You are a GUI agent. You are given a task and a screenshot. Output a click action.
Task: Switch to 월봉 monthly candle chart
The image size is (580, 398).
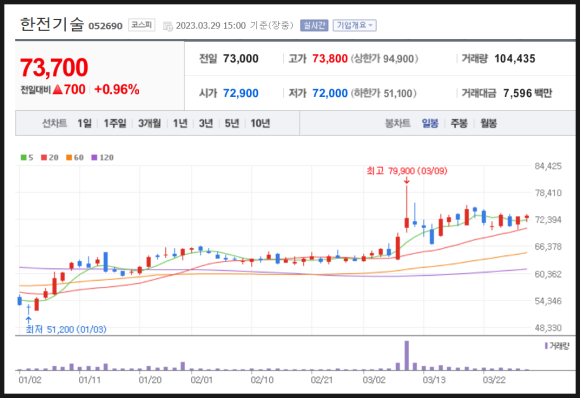[488, 123]
